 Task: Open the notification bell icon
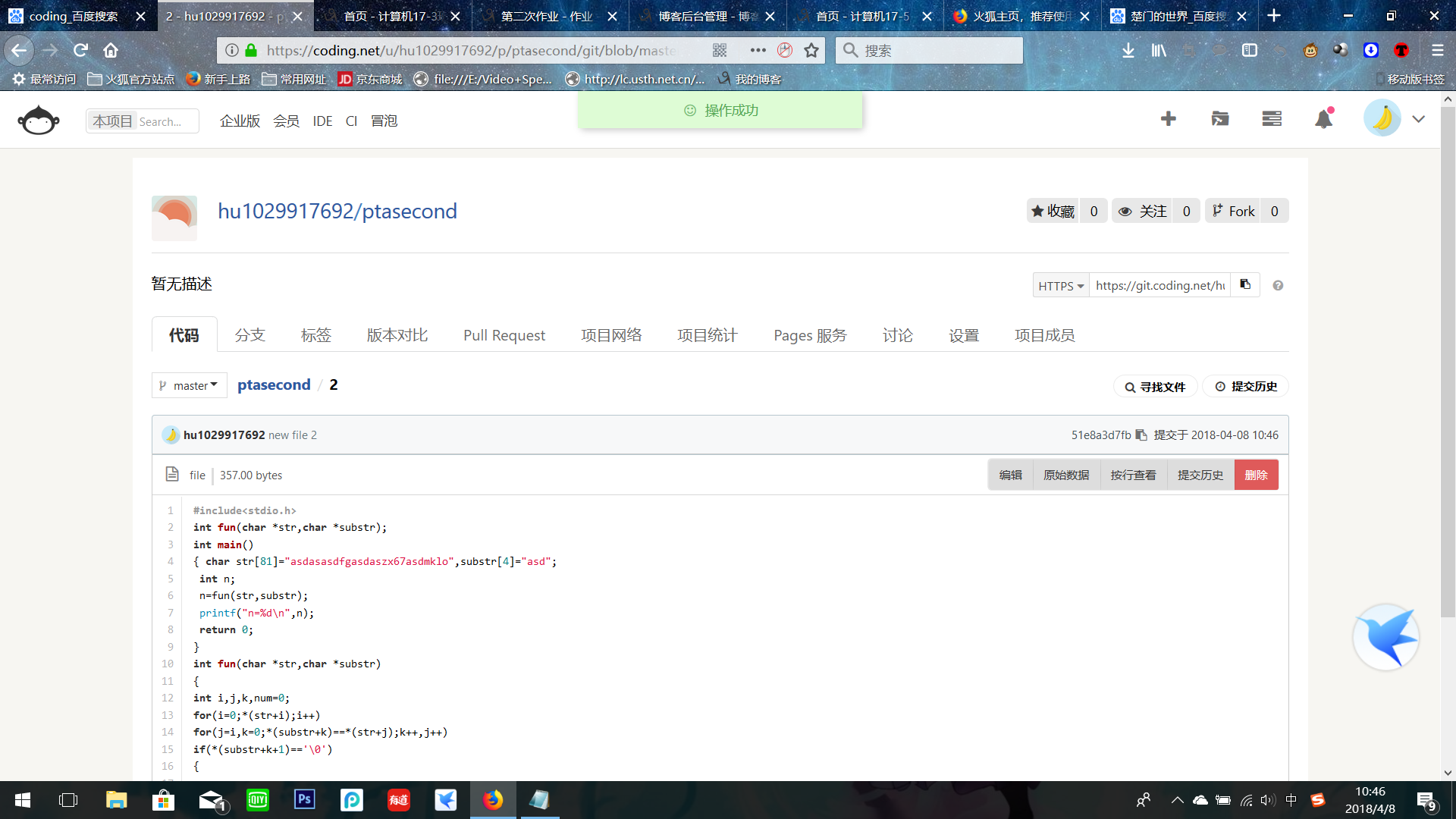click(1323, 119)
